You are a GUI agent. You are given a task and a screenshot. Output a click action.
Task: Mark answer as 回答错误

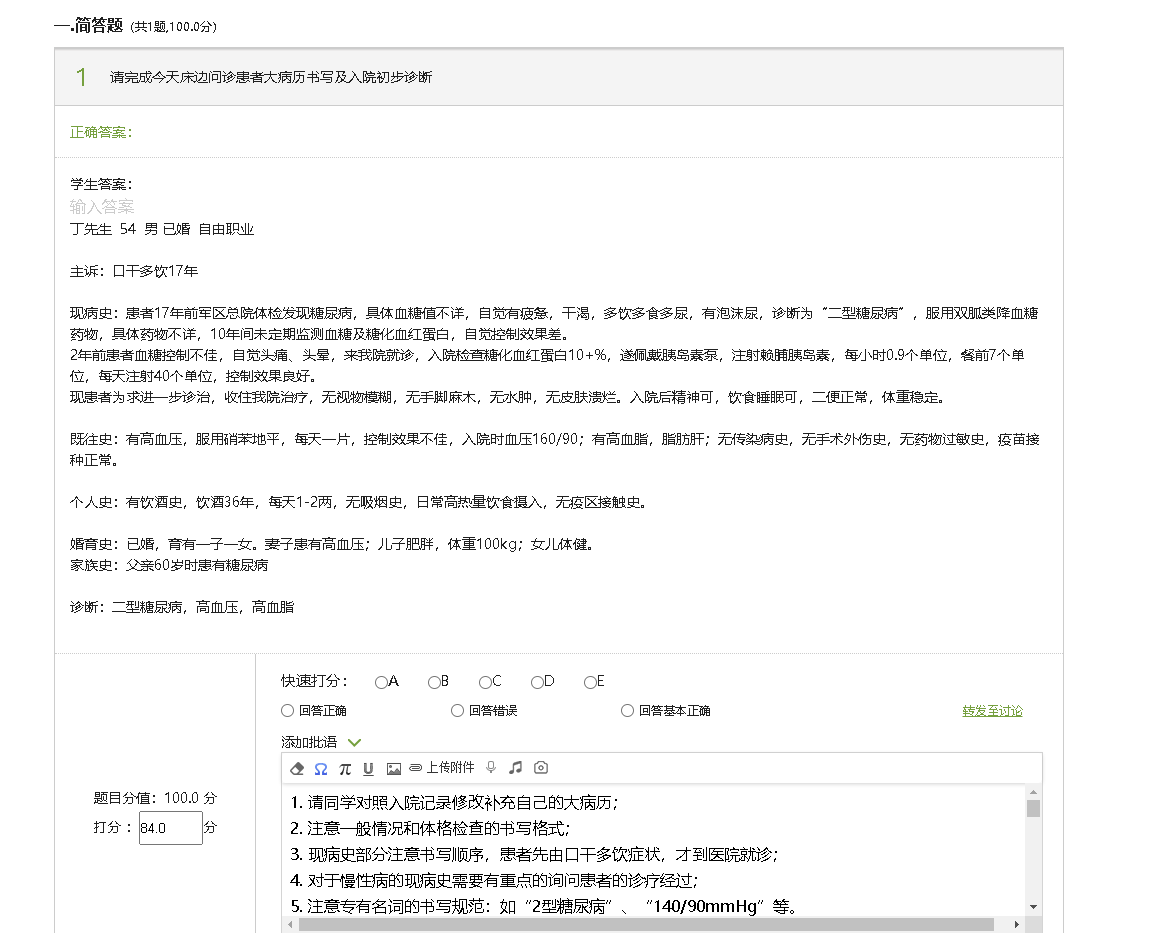pyautogui.click(x=458, y=711)
